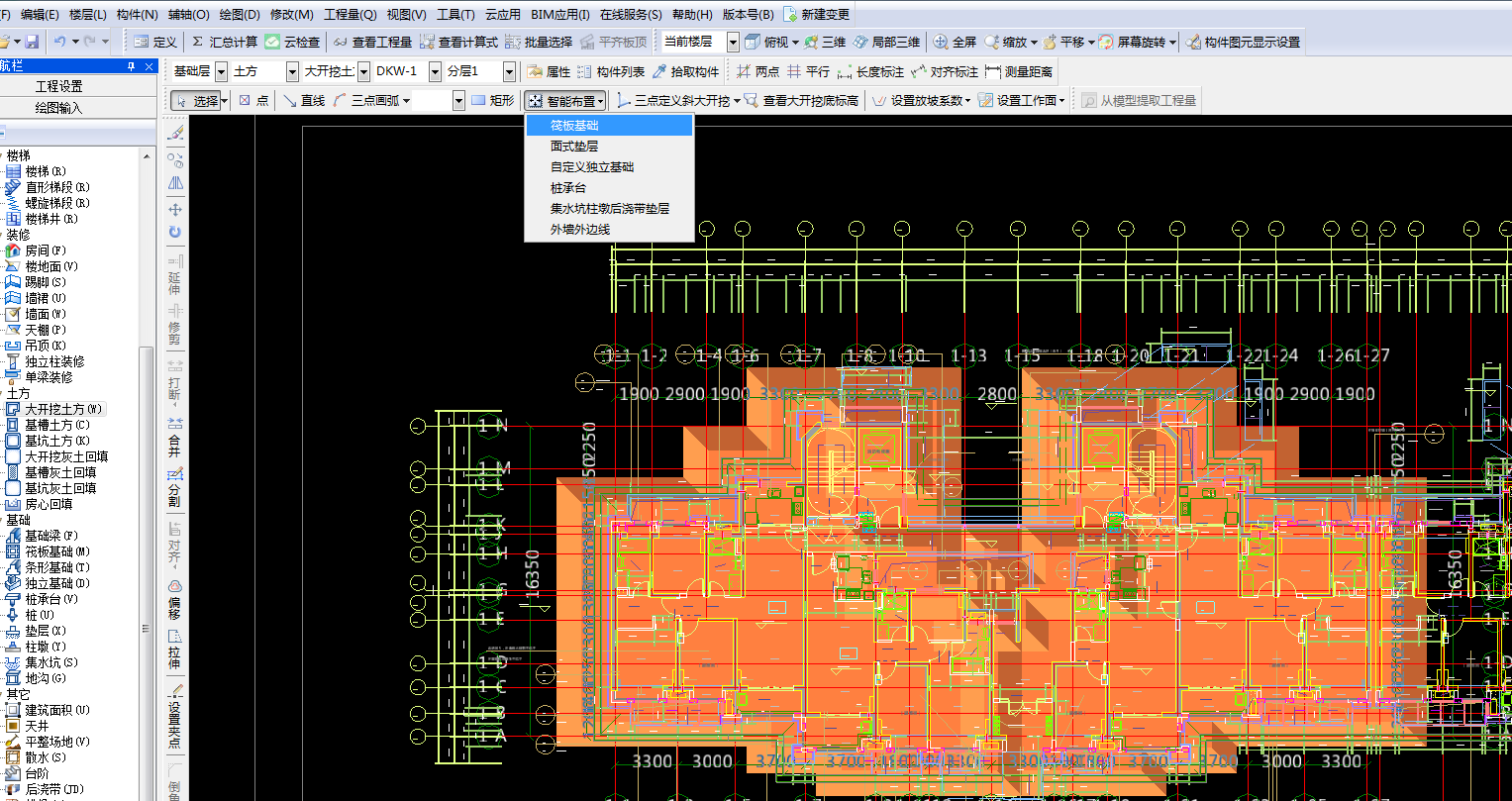The height and width of the screenshot is (801, 1512).
Task: Pin the navigation bar panel
Action: [131, 66]
